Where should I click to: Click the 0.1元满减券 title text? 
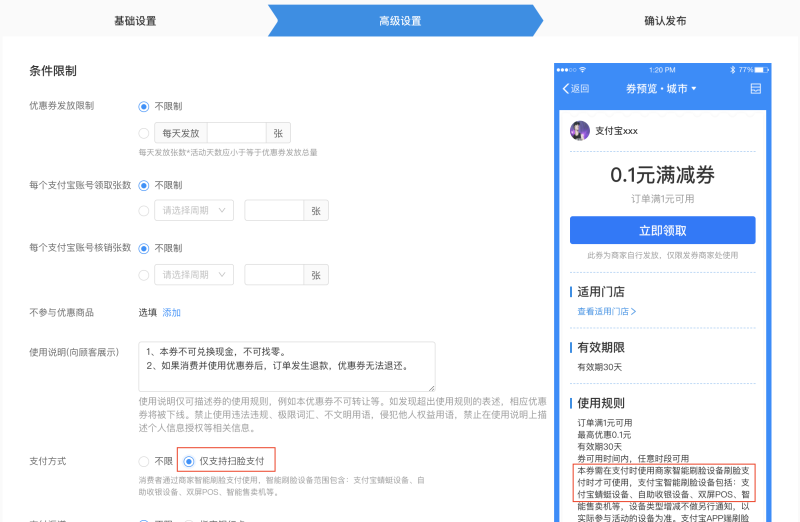pyautogui.click(x=662, y=175)
